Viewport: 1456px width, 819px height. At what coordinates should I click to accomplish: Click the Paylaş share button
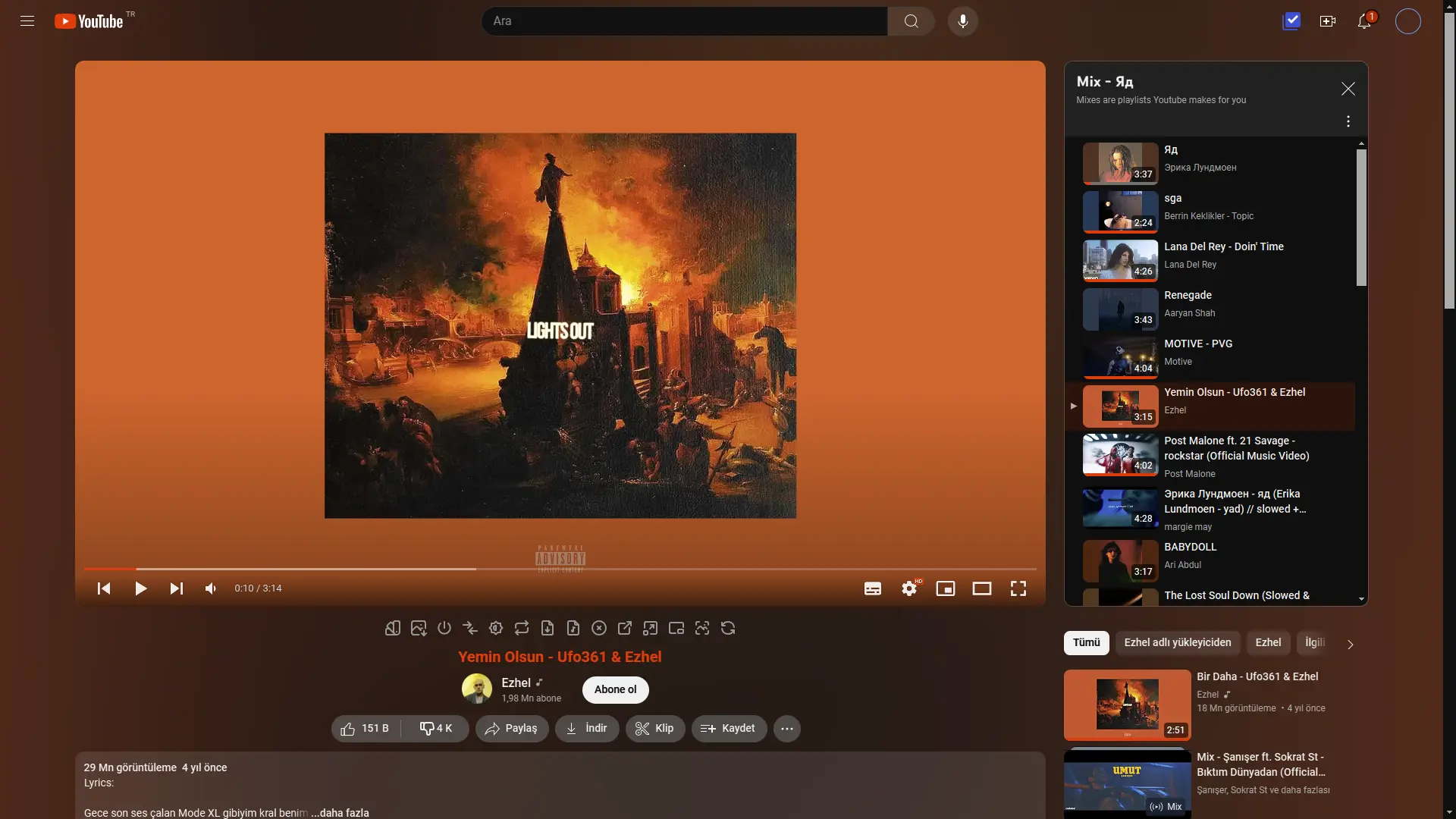click(x=512, y=729)
